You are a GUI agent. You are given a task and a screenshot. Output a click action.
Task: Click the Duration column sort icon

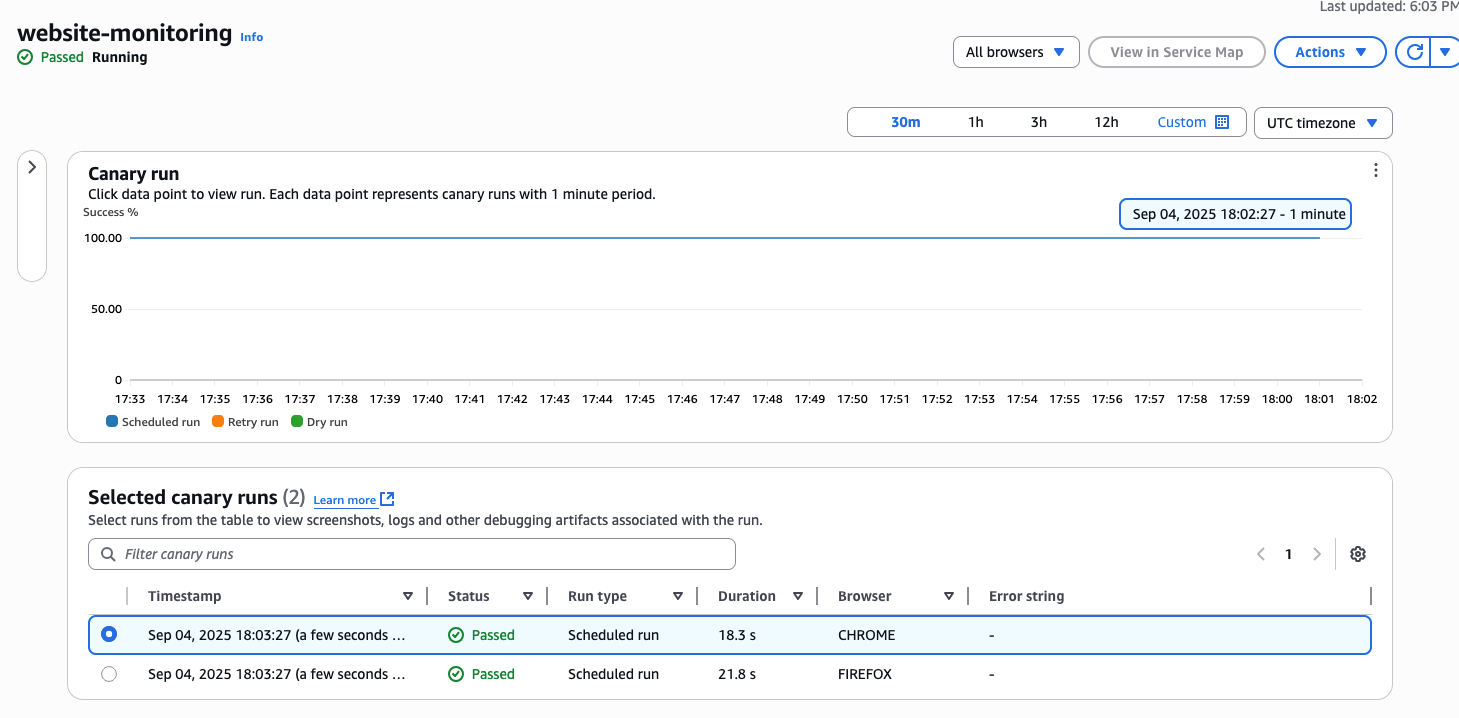click(x=798, y=596)
